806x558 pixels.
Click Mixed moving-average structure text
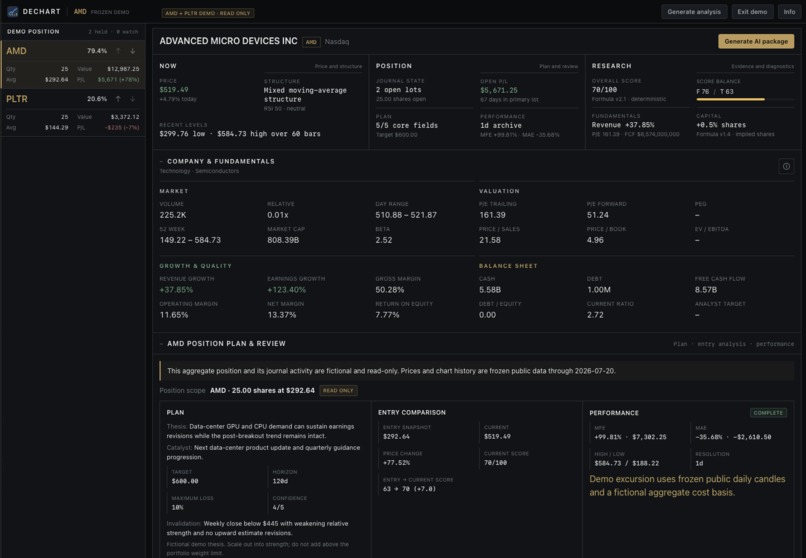[305, 95]
